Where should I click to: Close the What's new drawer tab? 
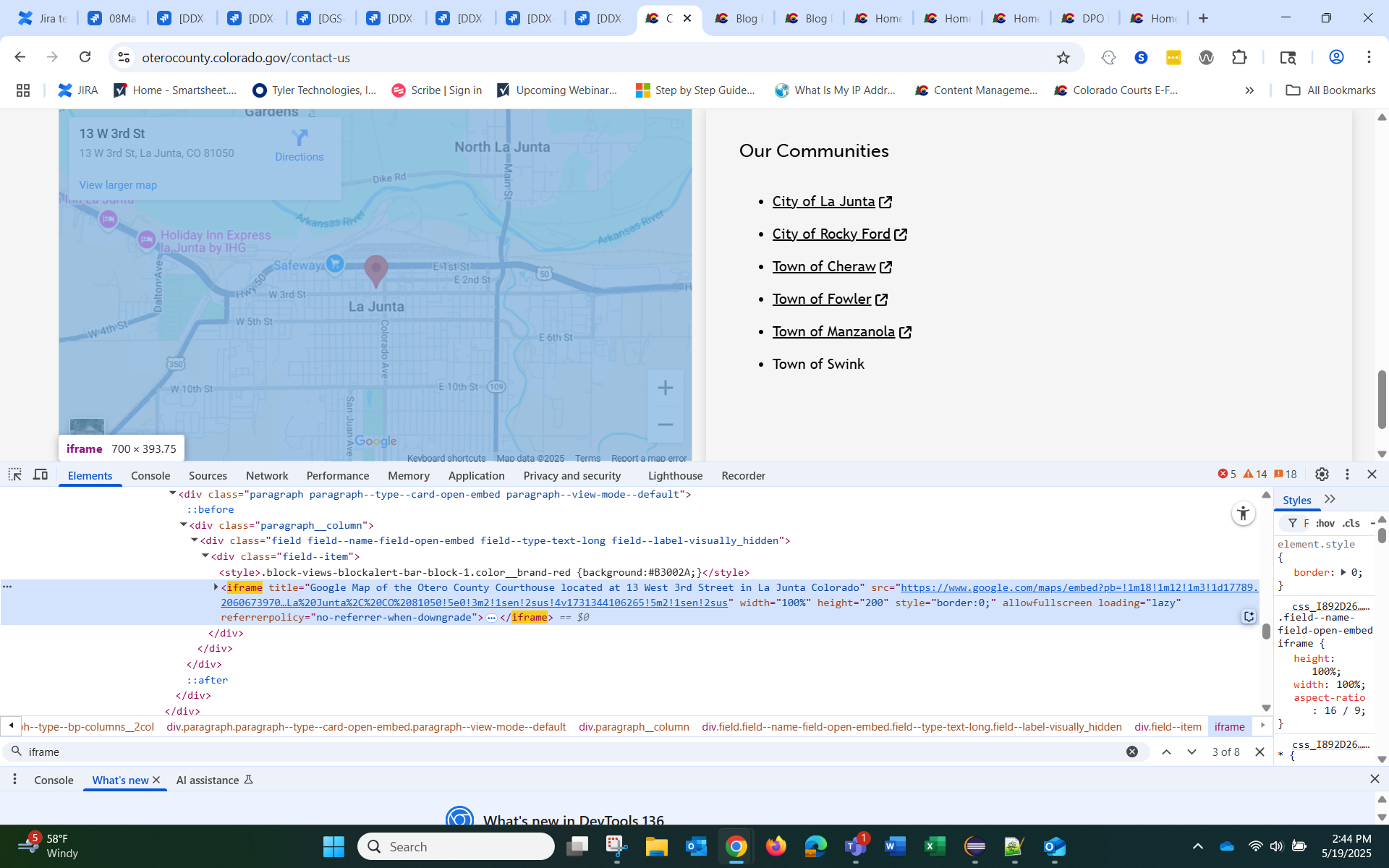pos(156,780)
